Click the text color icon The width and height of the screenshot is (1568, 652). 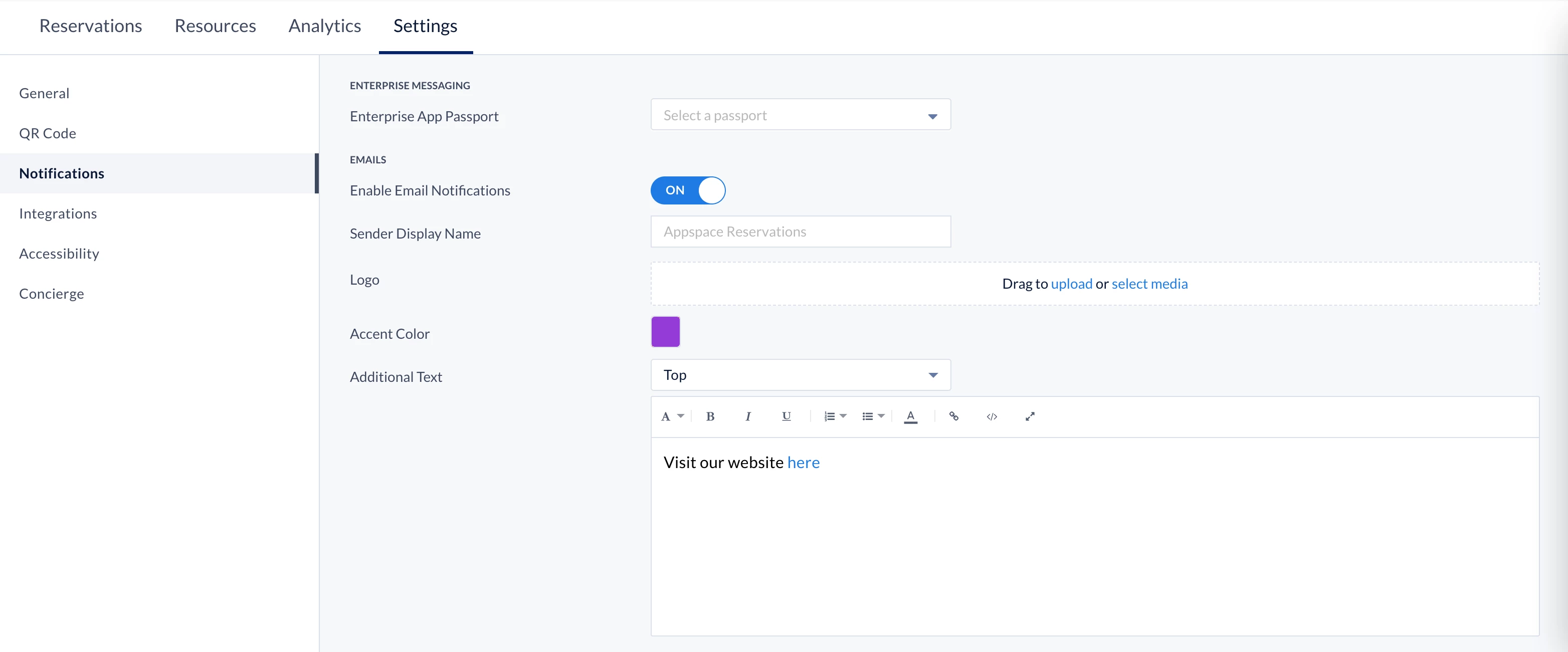[911, 416]
